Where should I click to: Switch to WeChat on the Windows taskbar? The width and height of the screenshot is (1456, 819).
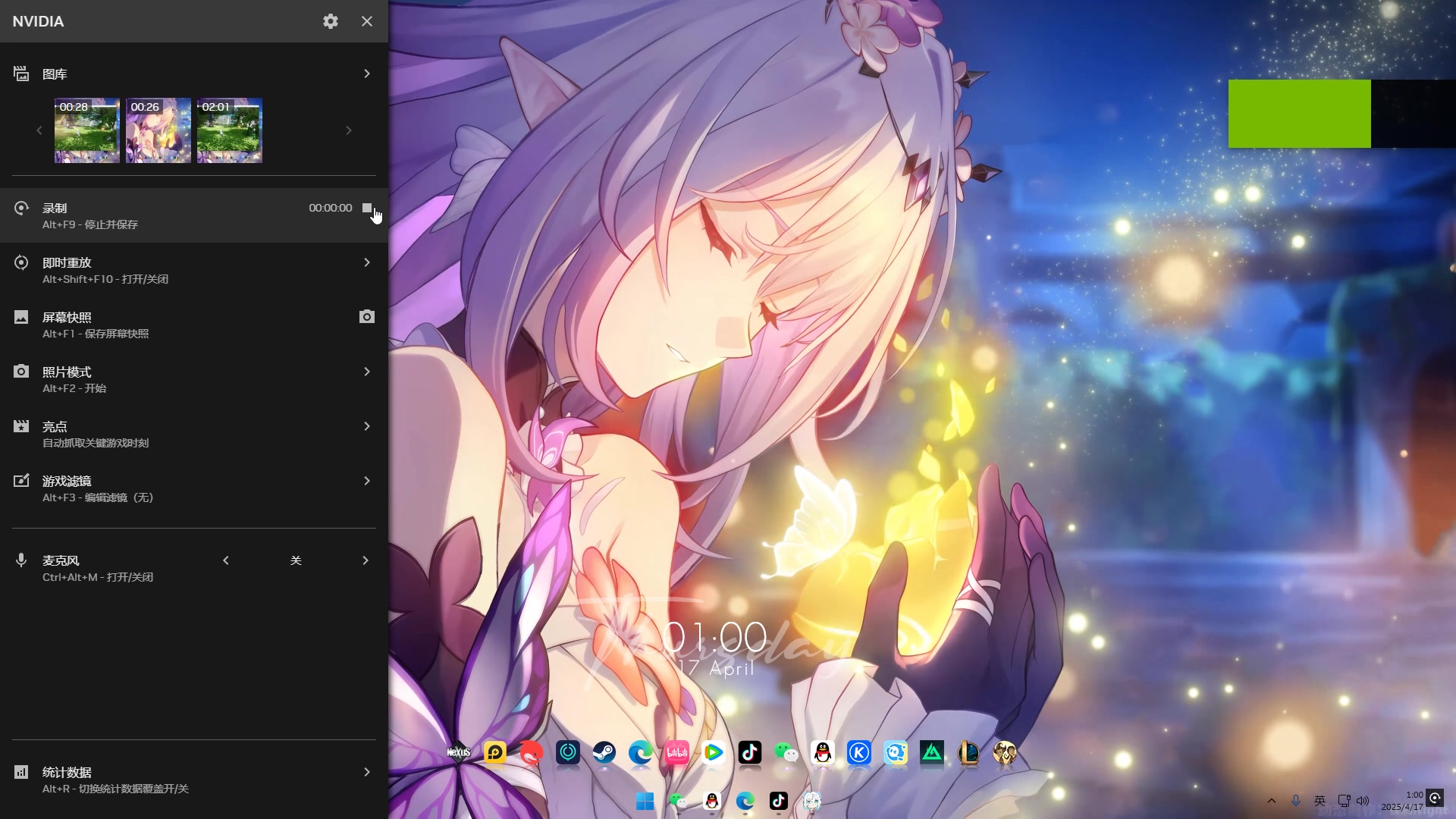pyautogui.click(x=679, y=801)
